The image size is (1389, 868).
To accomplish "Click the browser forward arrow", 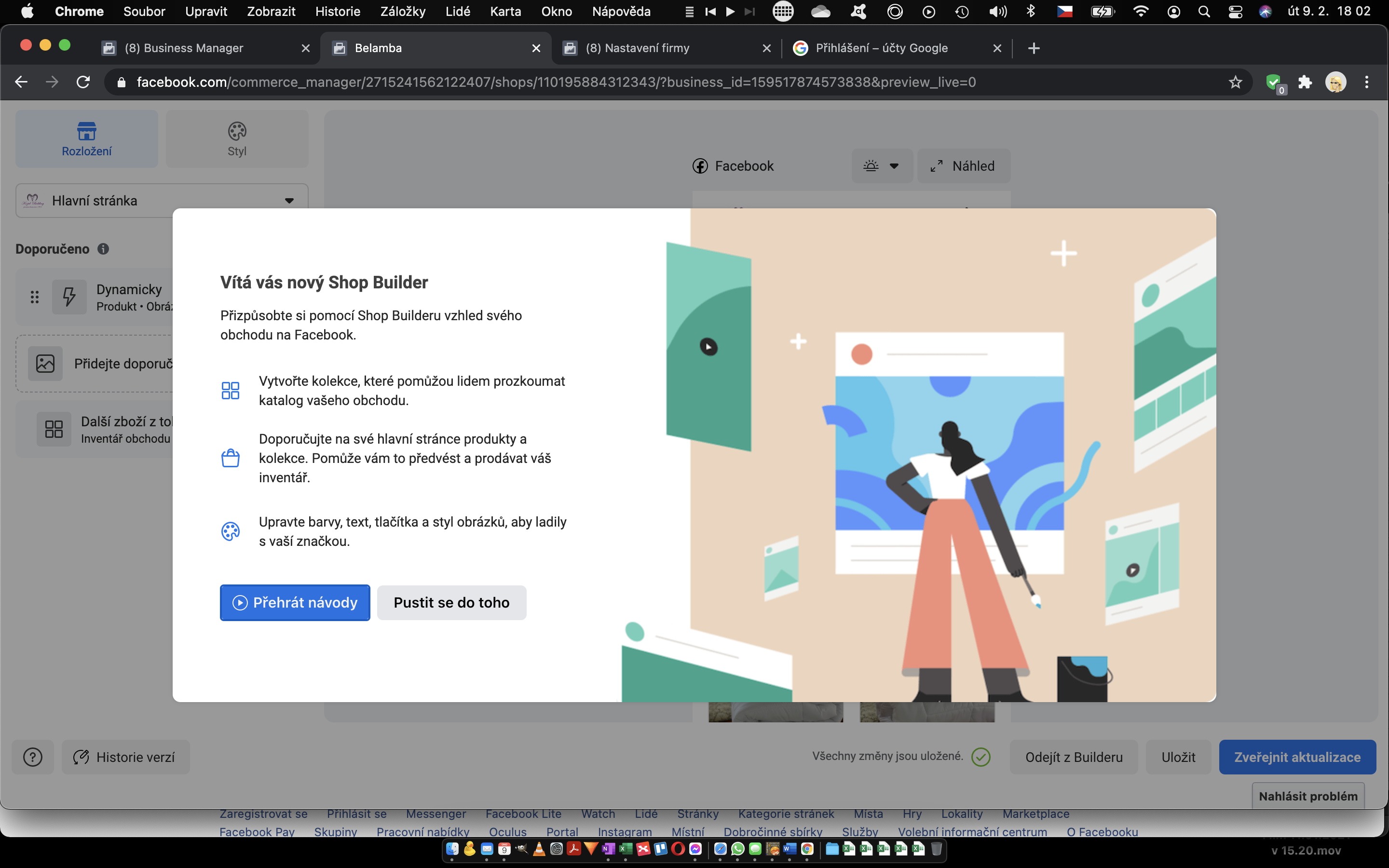I will (x=52, y=82).
